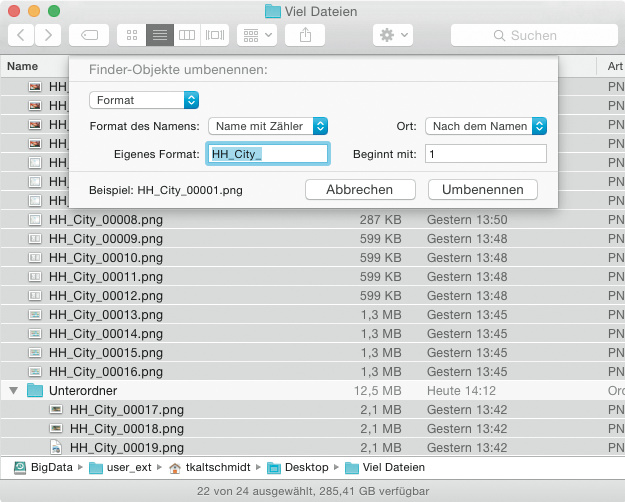This screenshot has height=502, width=625.
Task: Open user_ext in the path bar
Action: [120, 467]
